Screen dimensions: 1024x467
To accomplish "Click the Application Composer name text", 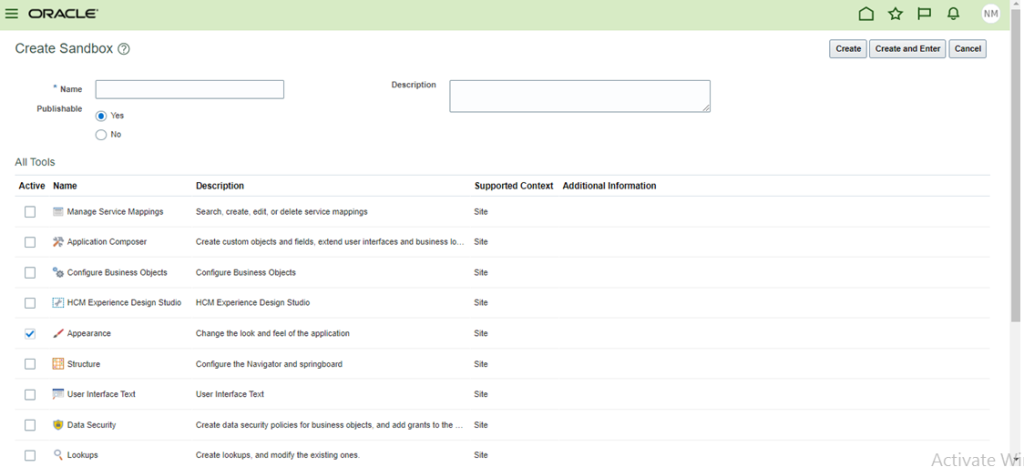I will tap(106, 242).
